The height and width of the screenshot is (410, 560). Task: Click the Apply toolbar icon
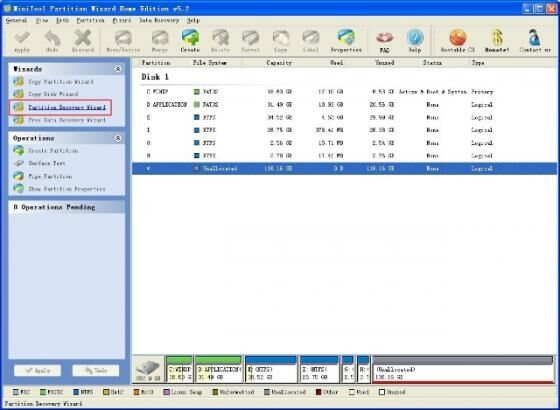(x=22, y=38)
